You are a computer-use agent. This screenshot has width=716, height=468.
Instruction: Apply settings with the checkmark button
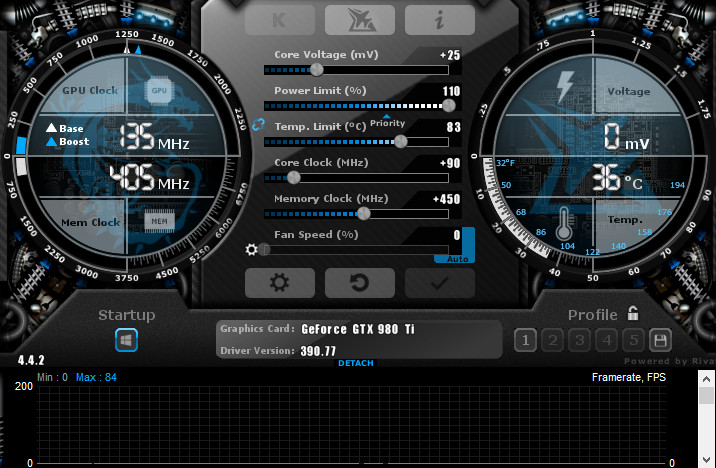coord(440,283)
